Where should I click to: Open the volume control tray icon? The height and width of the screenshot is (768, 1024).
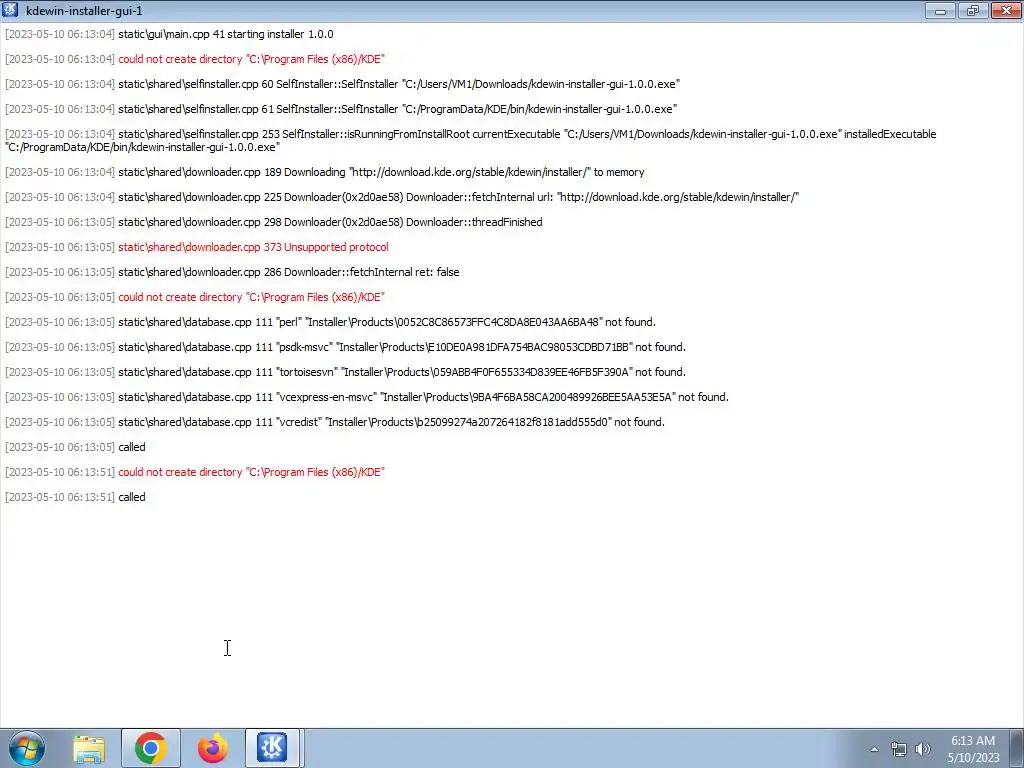pos(923,749)
